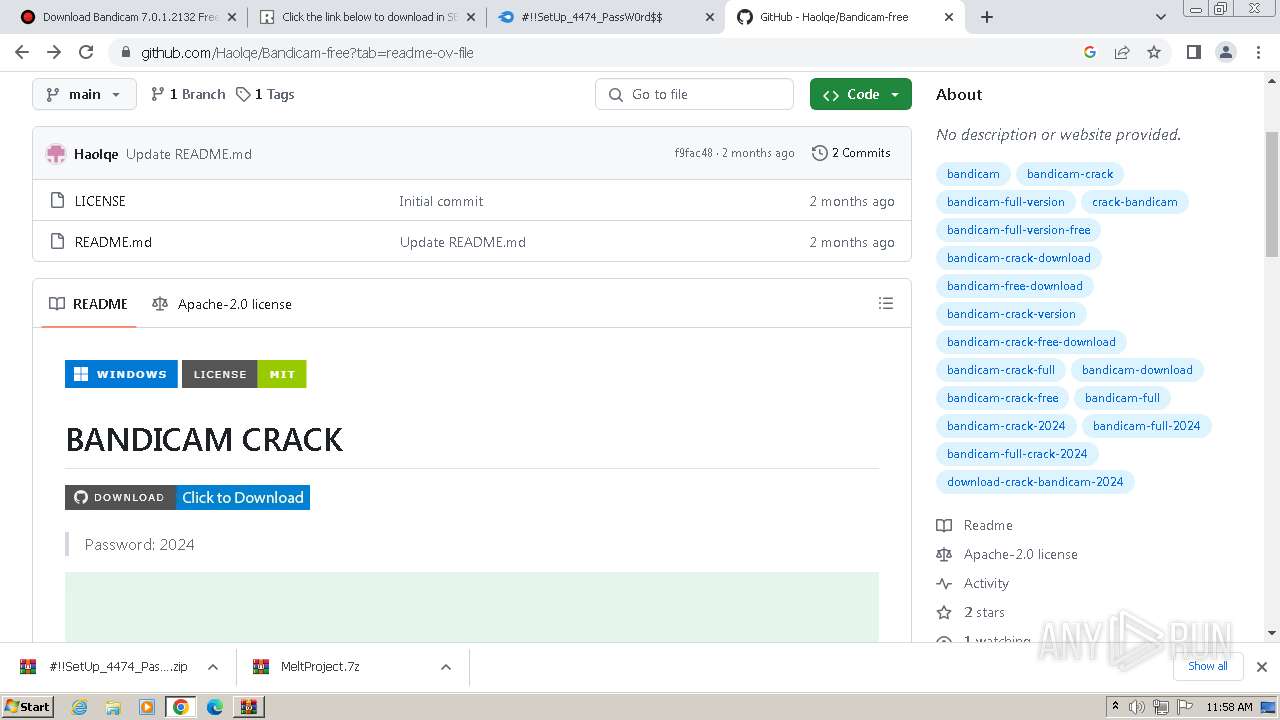Open the WinRAR taskbar icon
Viewport: 1280px width, 720px height.
[249, 707]
